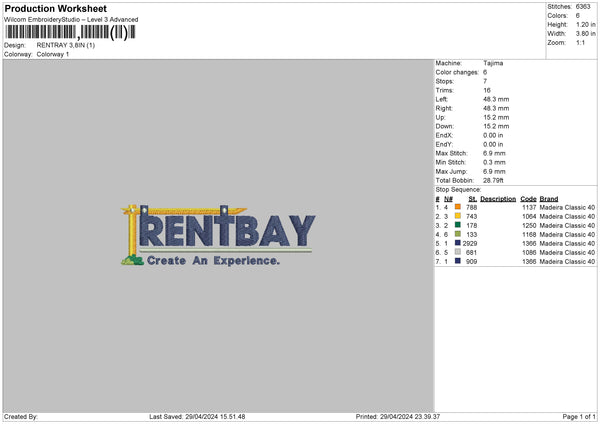Click thread code 1250 in stop sequence
Image resolution: width=600 pixels, height=424 pixels.
click(x=529, y=225)
